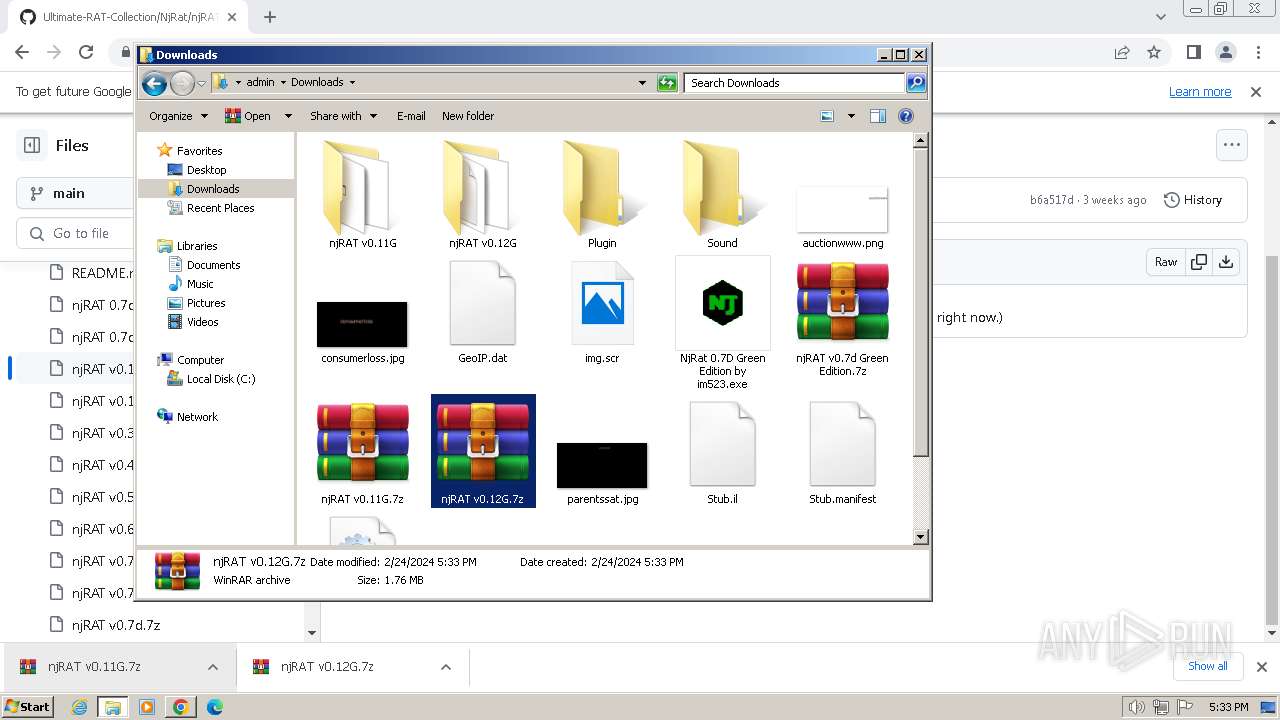
Task: Open the view options dropdown arrow
Action: click(x=851, y=116)
